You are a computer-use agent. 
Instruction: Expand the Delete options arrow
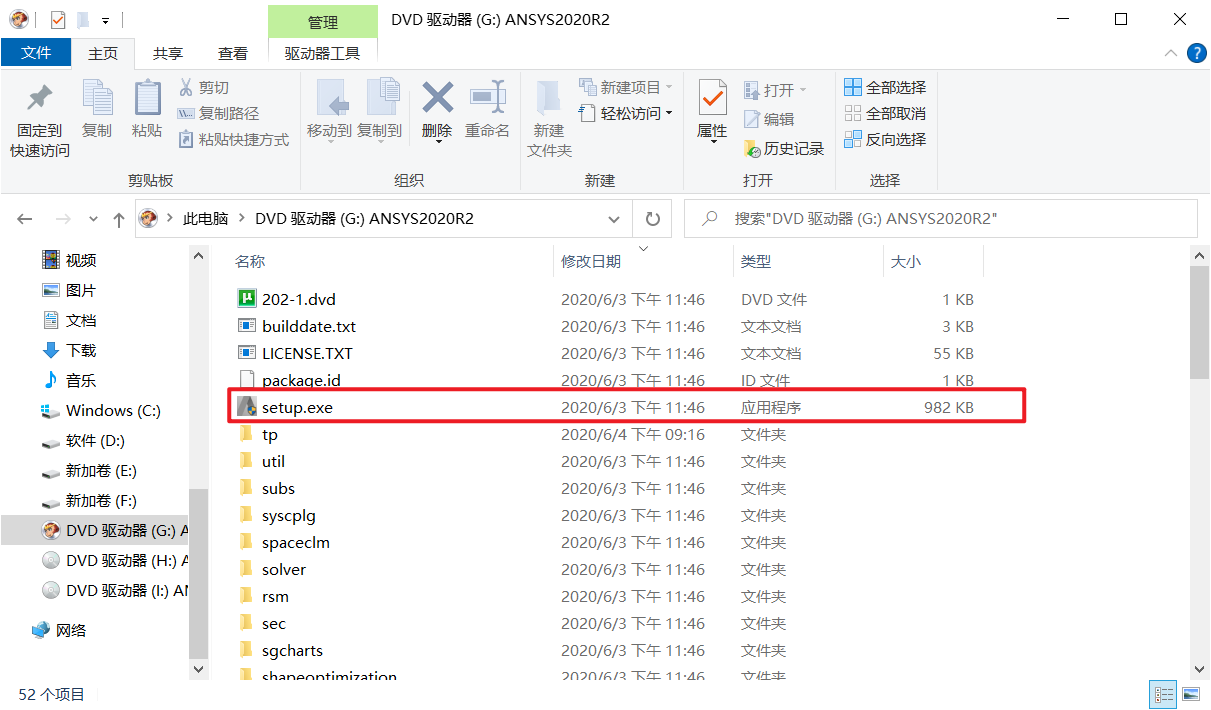click(x=437, y=141)
